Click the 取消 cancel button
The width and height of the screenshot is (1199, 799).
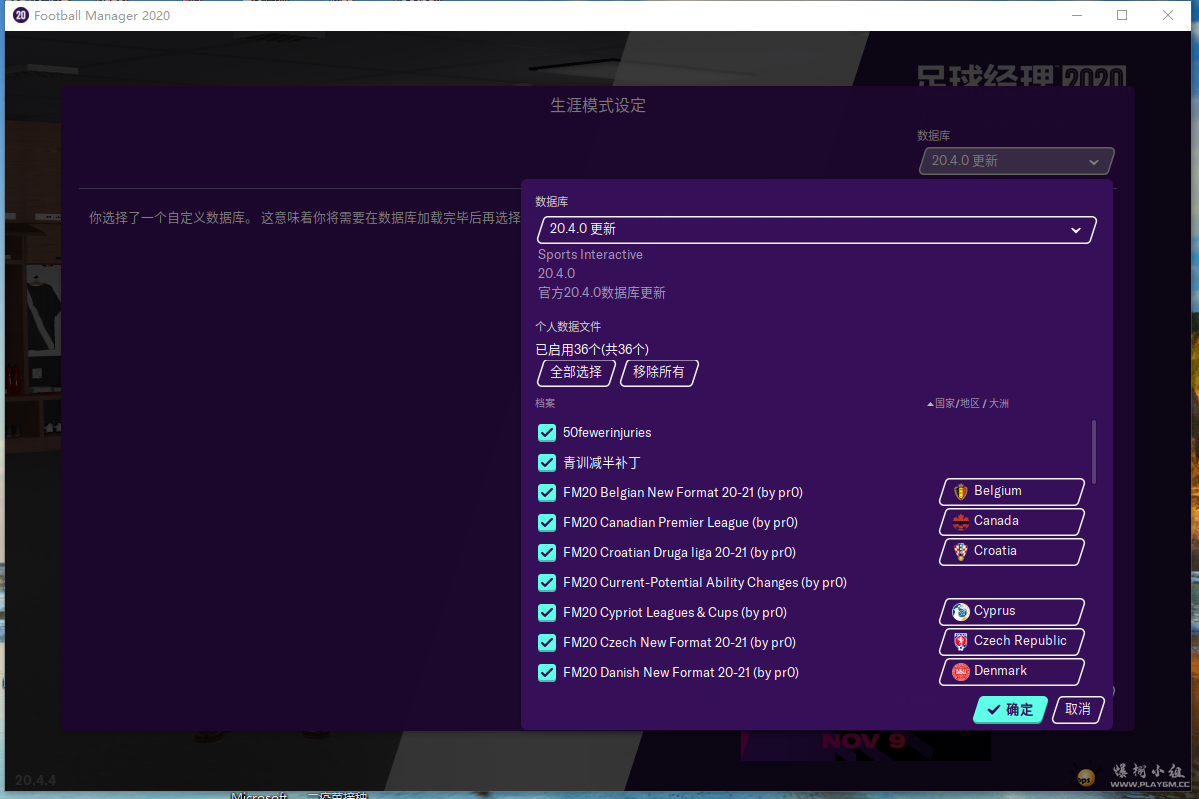[x=1078, y=709]
